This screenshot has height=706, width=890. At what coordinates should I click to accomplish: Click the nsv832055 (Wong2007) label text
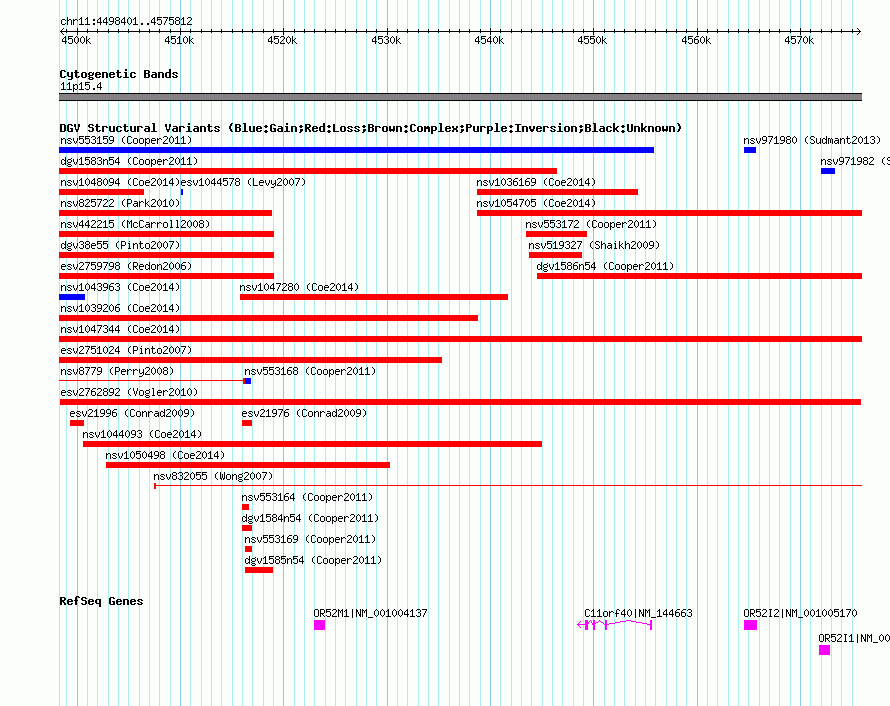tap(213, 476)
